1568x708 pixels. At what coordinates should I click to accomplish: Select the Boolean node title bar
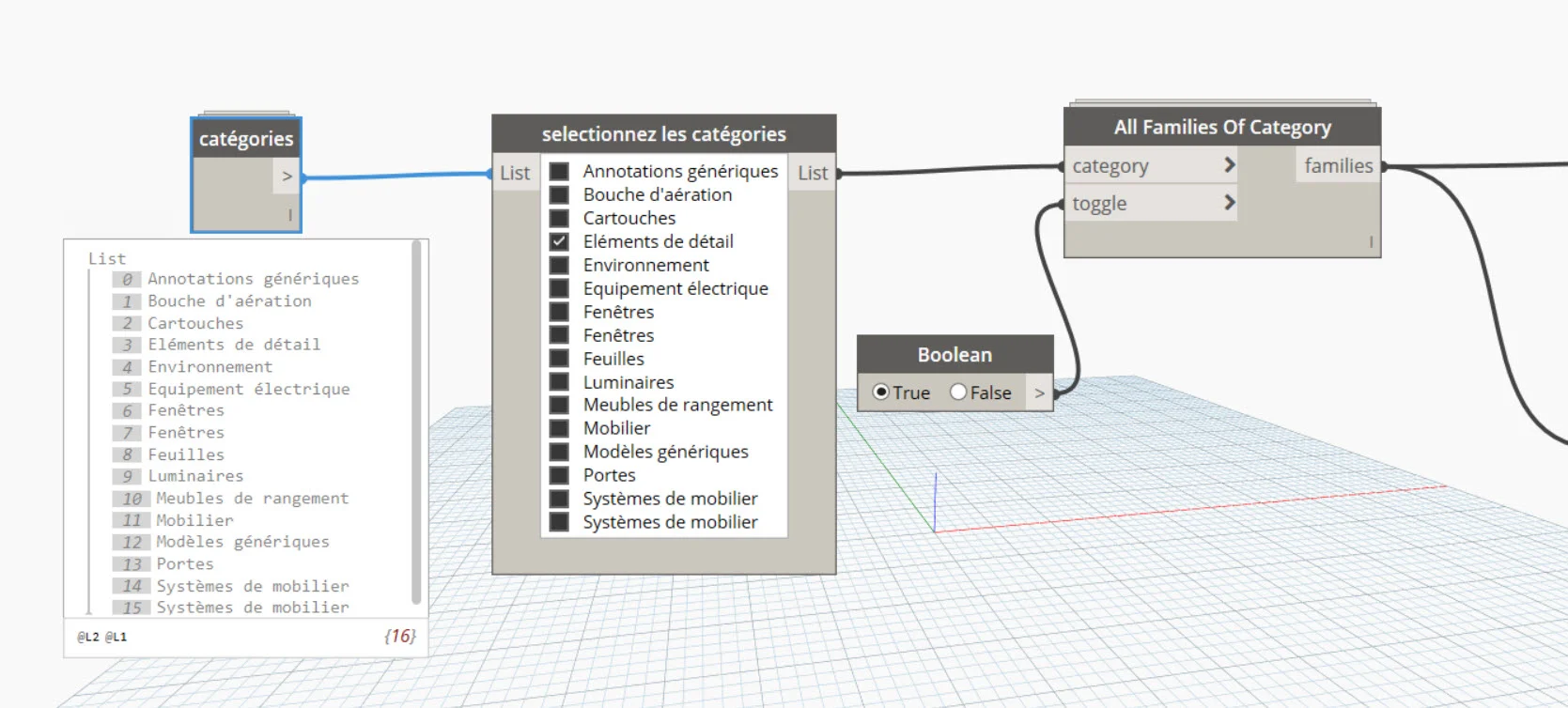tap(955, 355)
